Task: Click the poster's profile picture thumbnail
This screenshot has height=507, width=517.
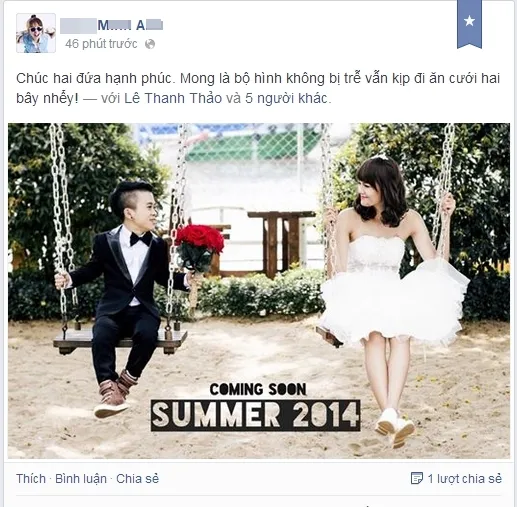Action: click(x=36, y=33)
